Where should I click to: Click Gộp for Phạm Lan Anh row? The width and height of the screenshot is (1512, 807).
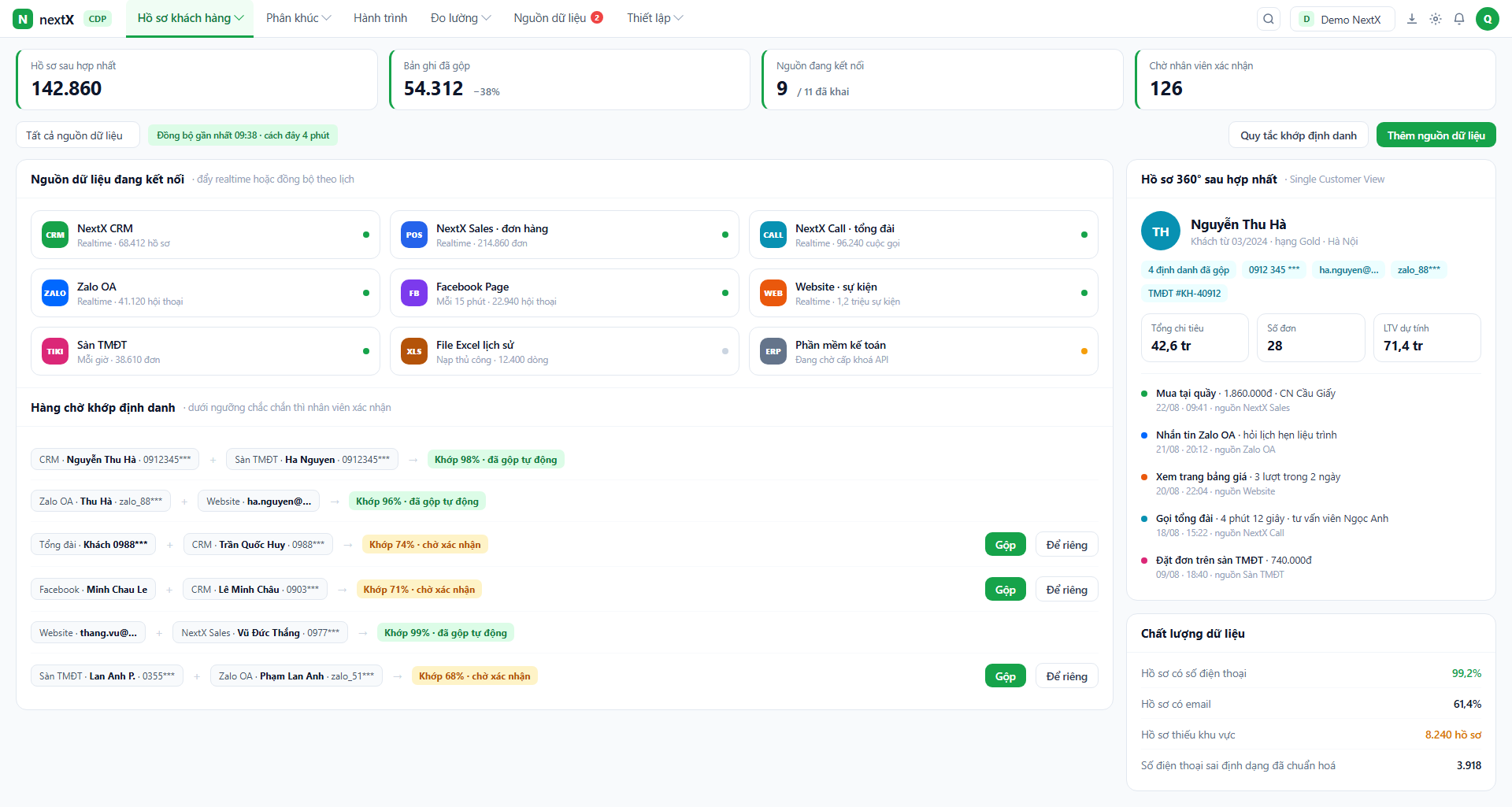(1005, 676)
